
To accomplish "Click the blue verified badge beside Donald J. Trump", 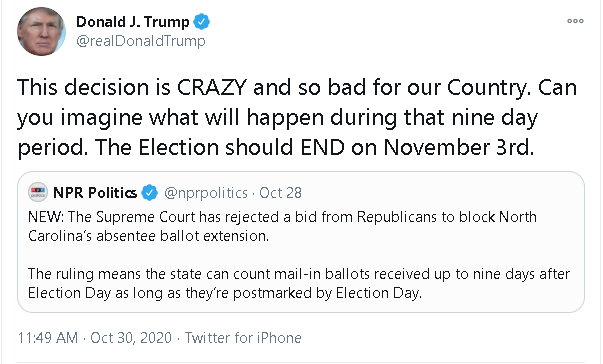I will coord(202,22).
